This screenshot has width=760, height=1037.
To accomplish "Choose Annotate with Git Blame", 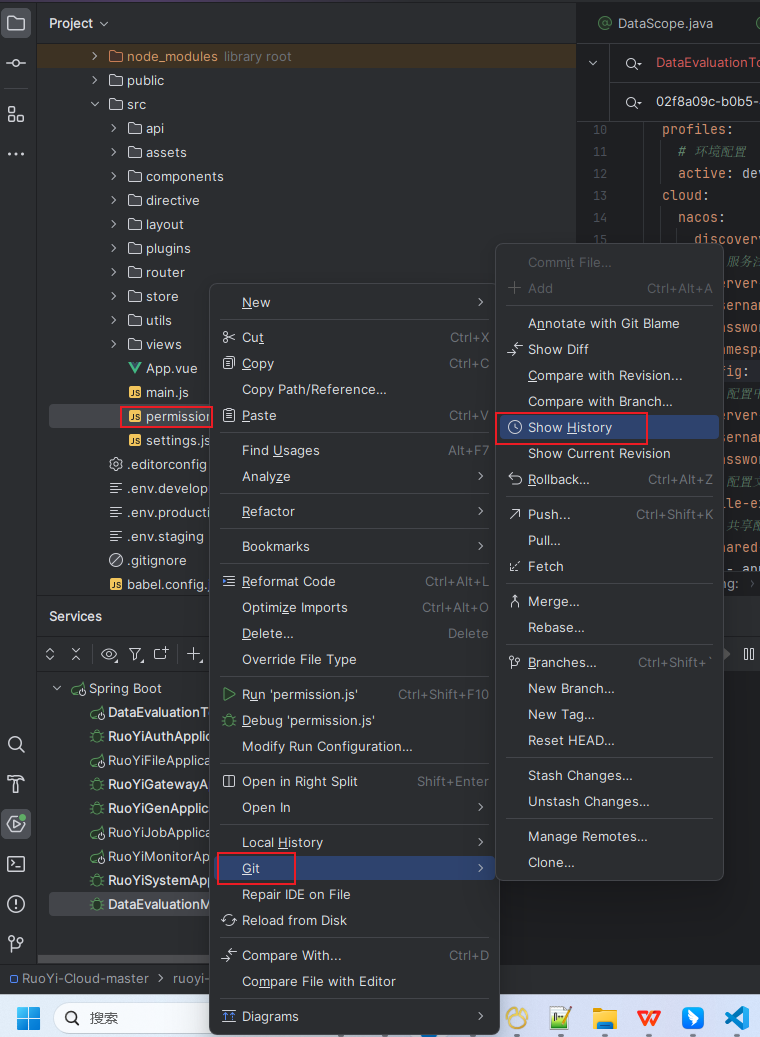I will 609,323.
